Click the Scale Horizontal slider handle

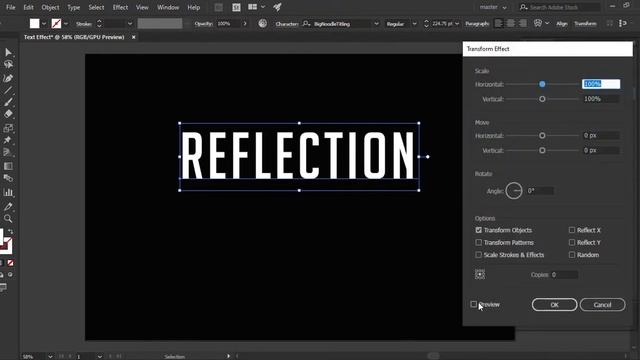tap(542, 84)
